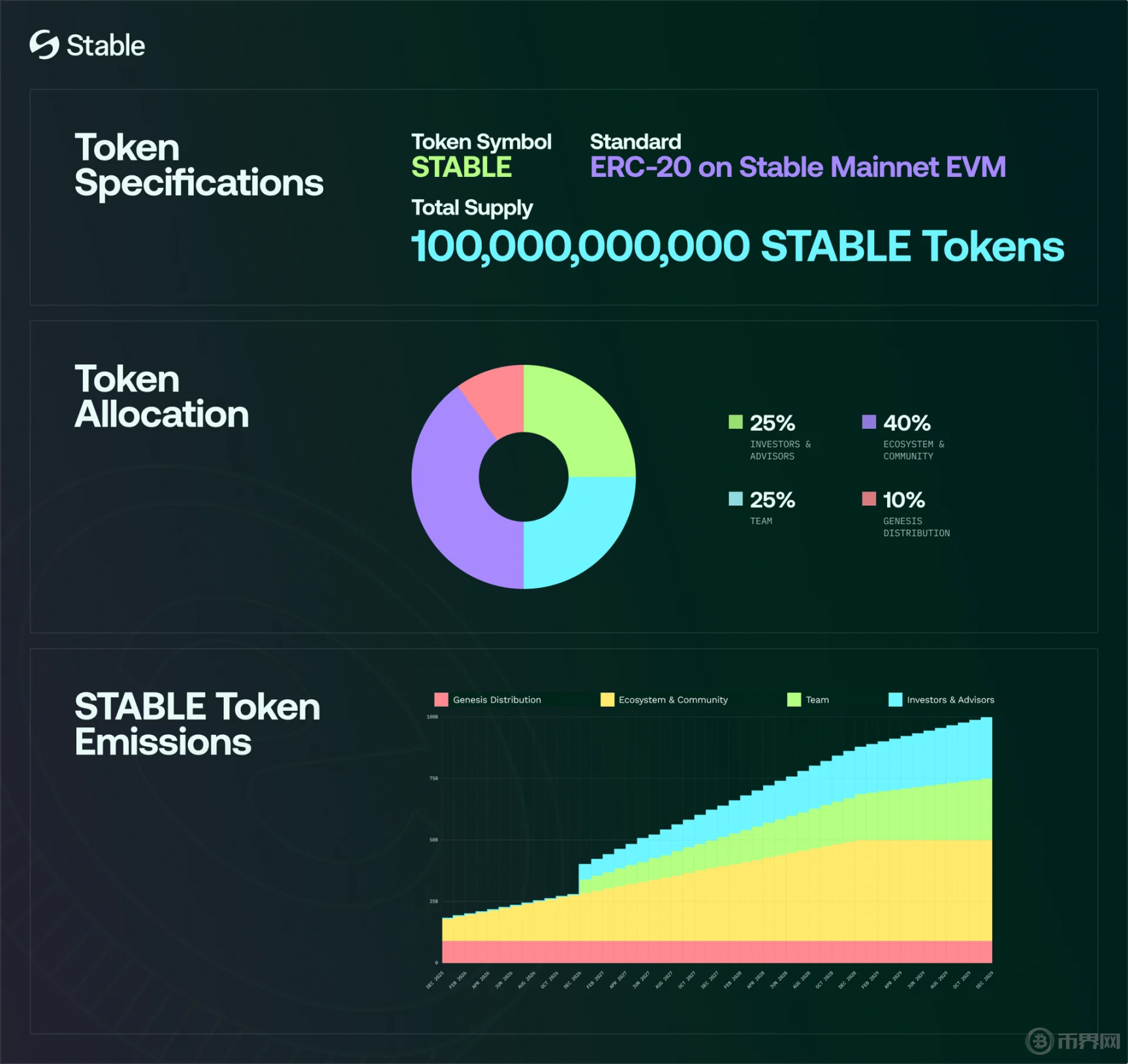Click the pink Genesis Distribution 10% swatch
The image size is (1128, 1064).
tap(869, 499)
